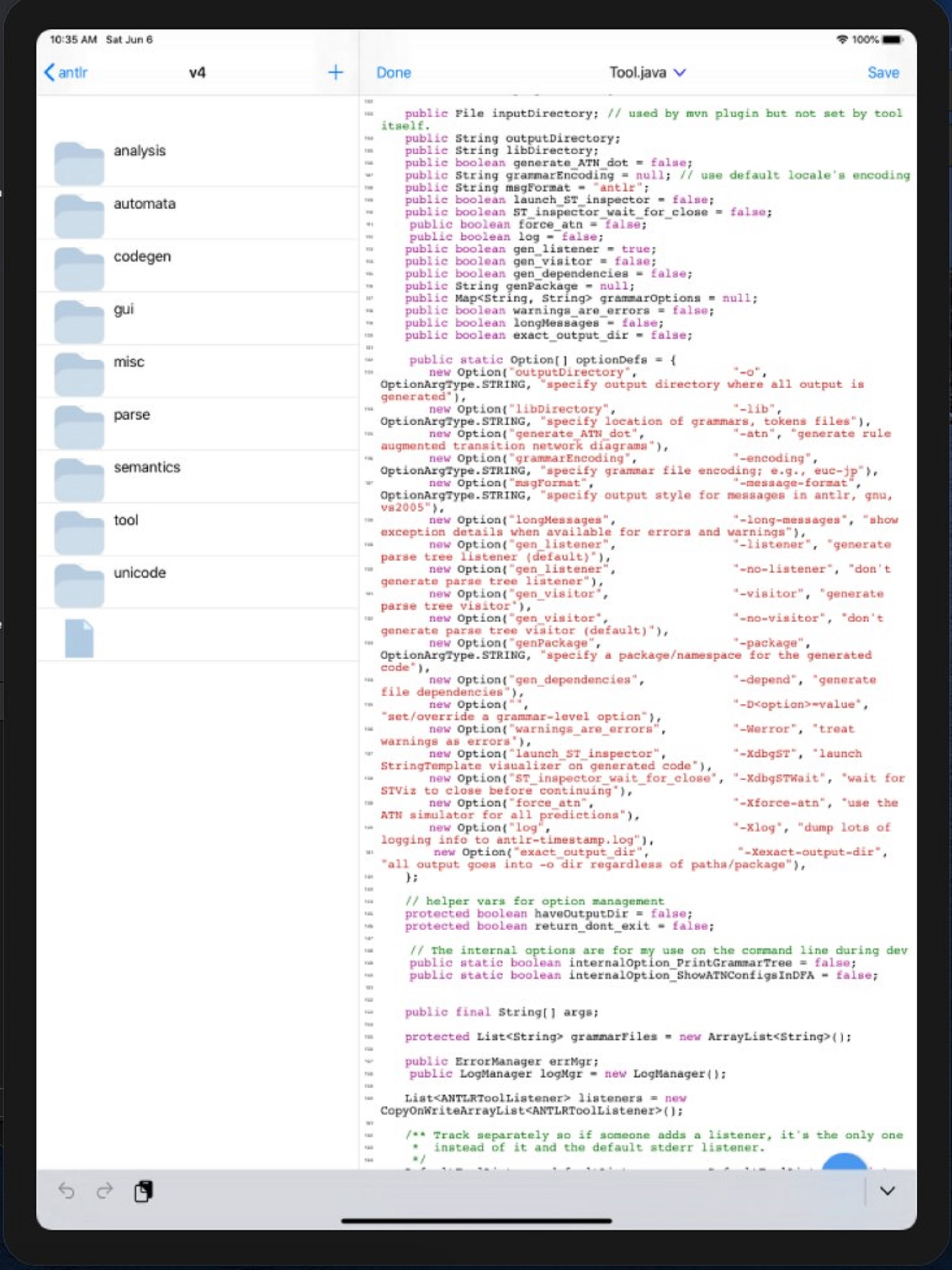
Task: Tap the blue floating circle button
Action: (844, 1162)
